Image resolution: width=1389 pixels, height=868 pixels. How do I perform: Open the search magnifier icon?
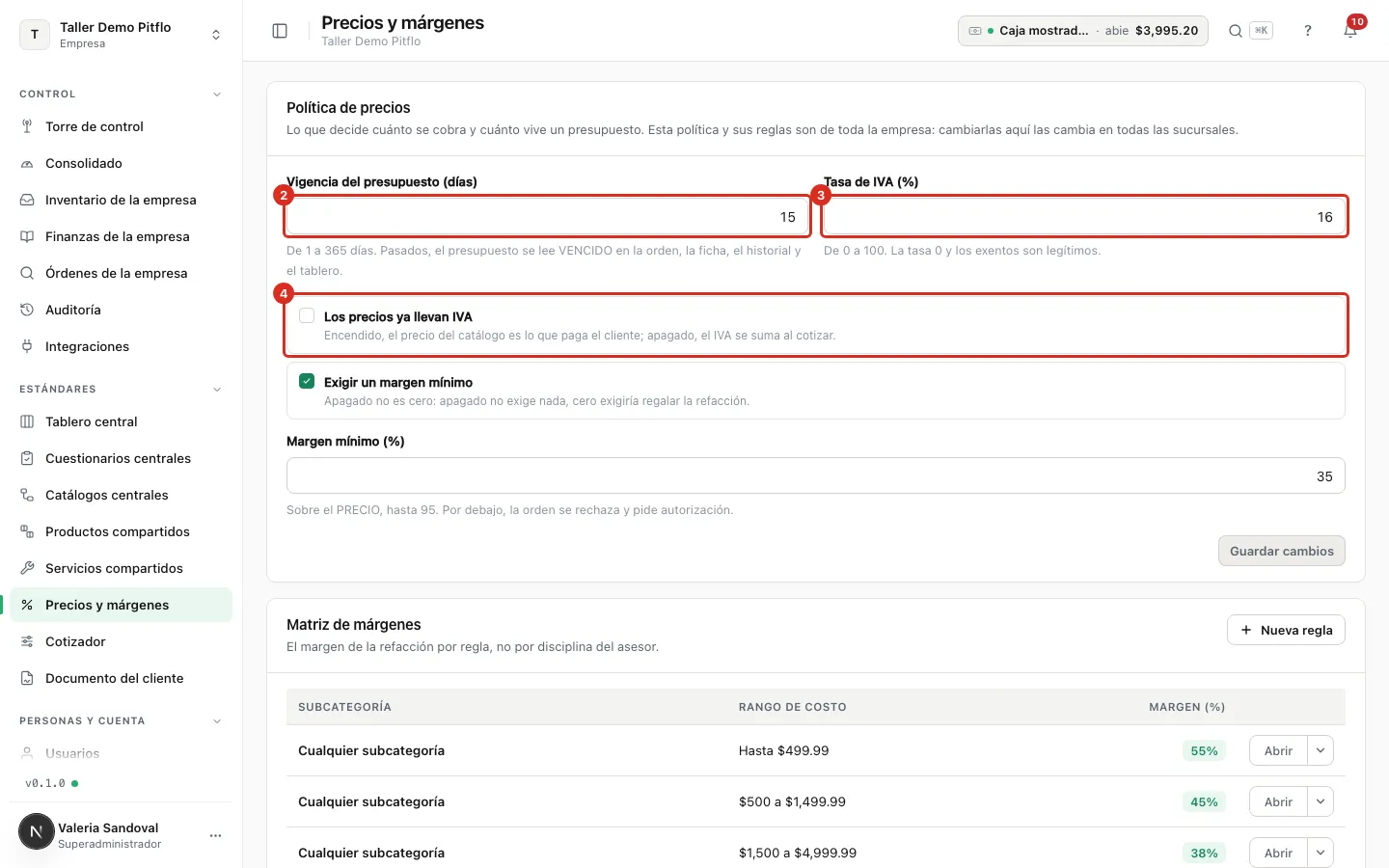1235,31
